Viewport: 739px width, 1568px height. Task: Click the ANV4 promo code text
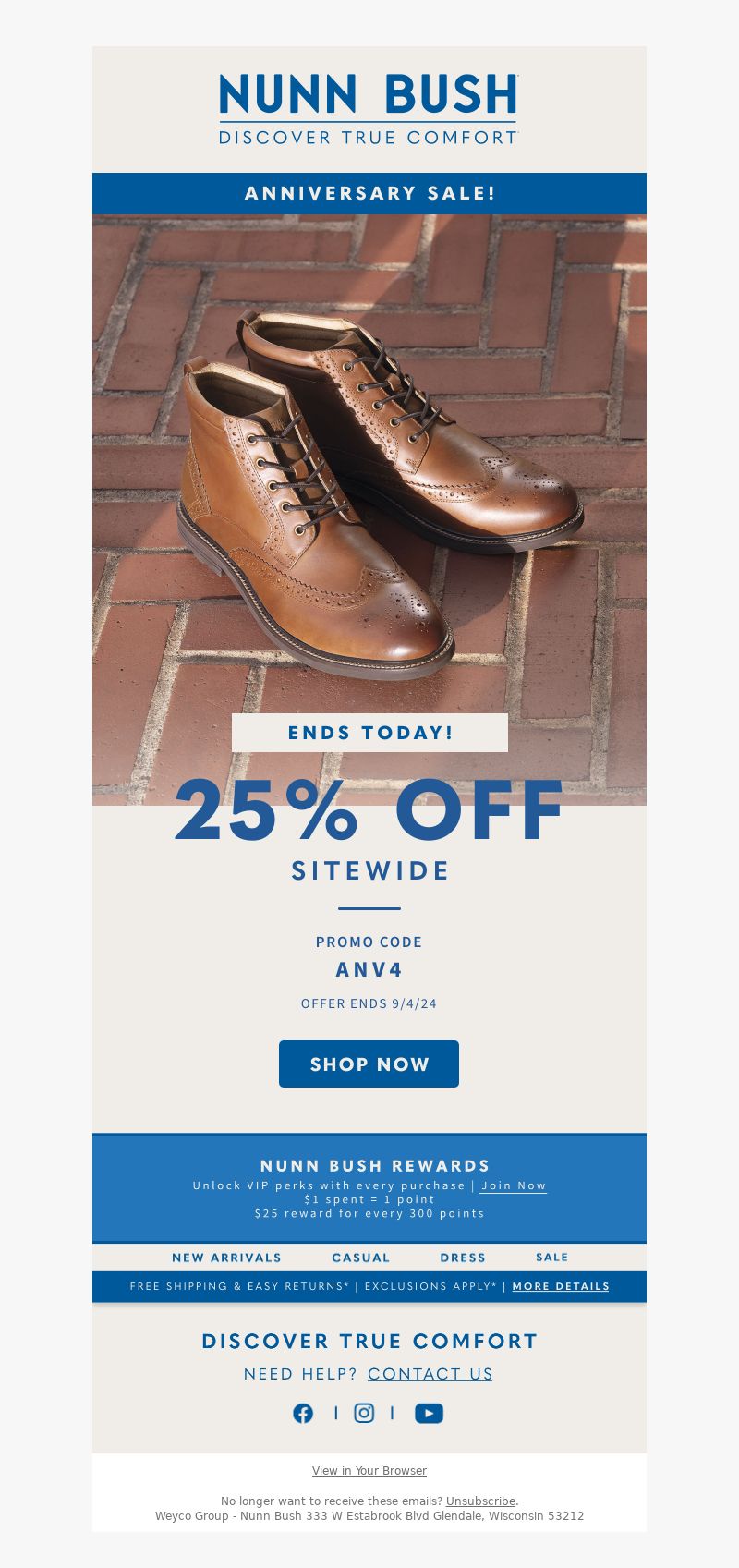point(369,969)
